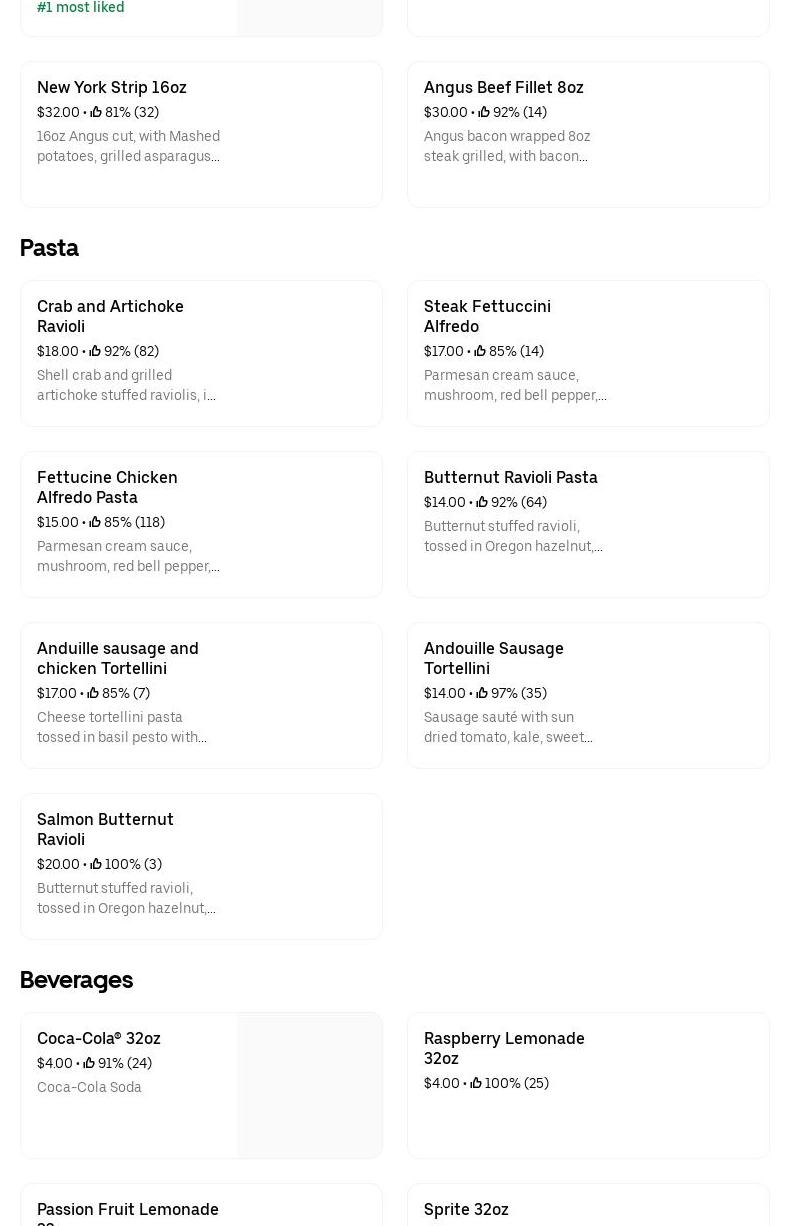
Task: Click thumbs-up icon on Salmon Butternut Ravioli
Action: click(x=96, y=865)
